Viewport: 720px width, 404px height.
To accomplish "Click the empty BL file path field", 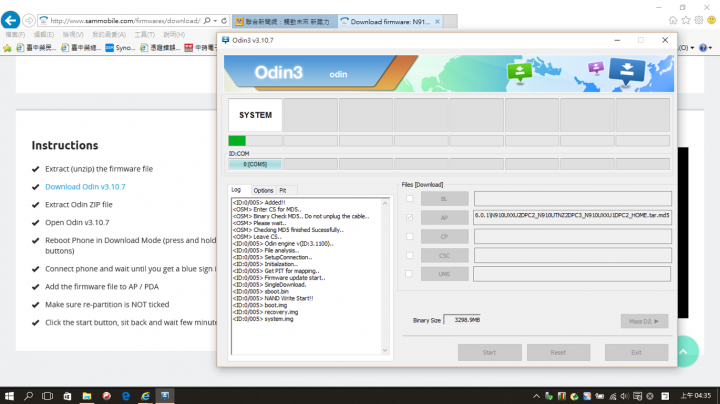I will tap(573, 199).
